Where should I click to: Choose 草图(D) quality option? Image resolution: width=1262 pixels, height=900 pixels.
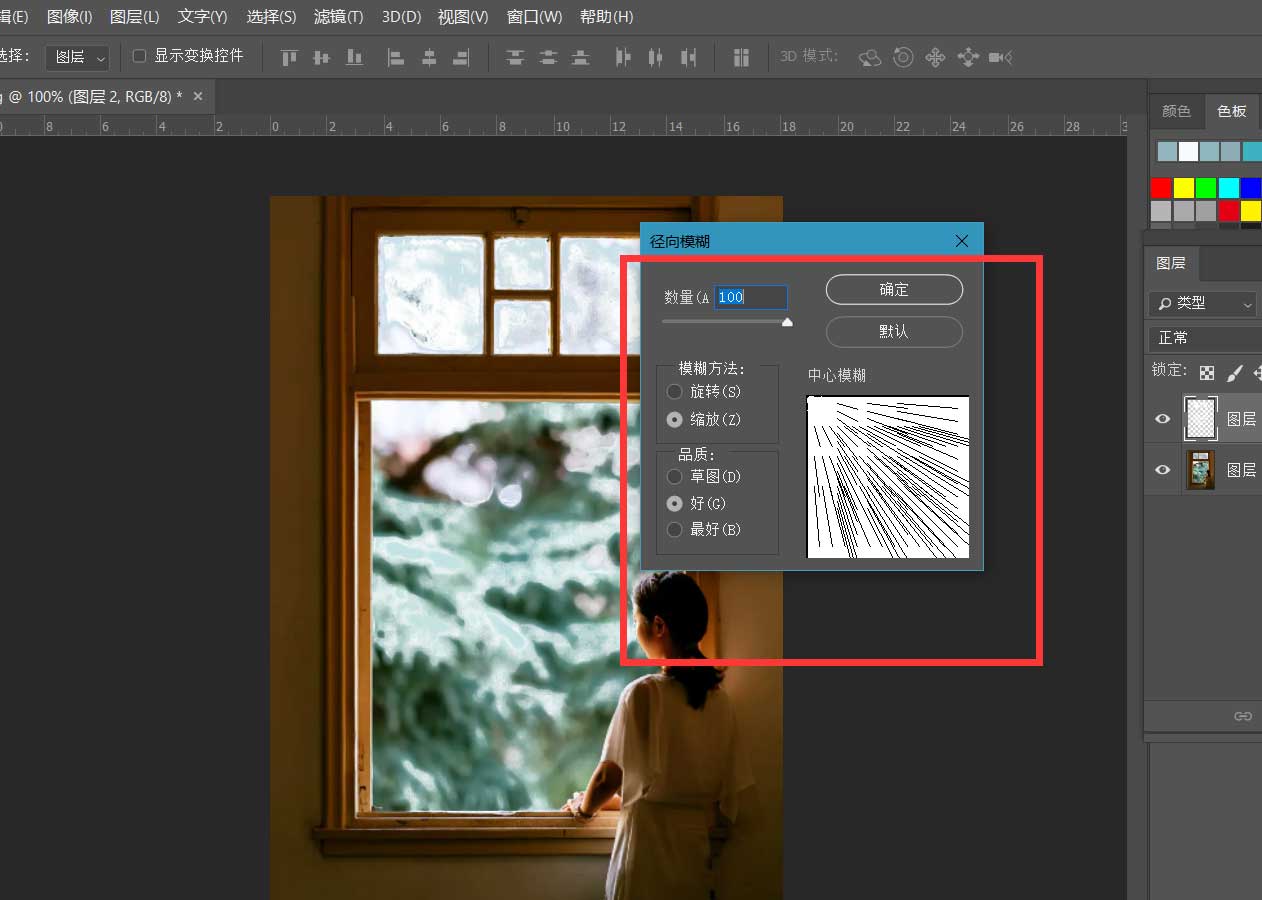675,477
